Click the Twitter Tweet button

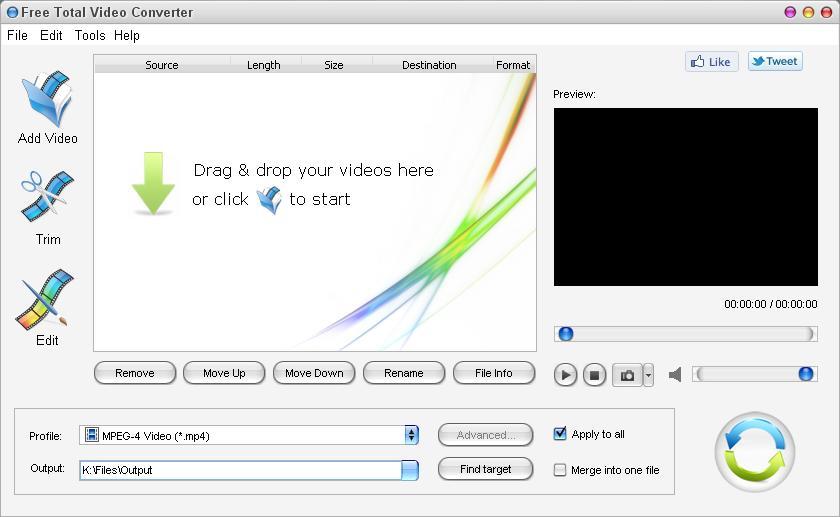click(775, 61)
